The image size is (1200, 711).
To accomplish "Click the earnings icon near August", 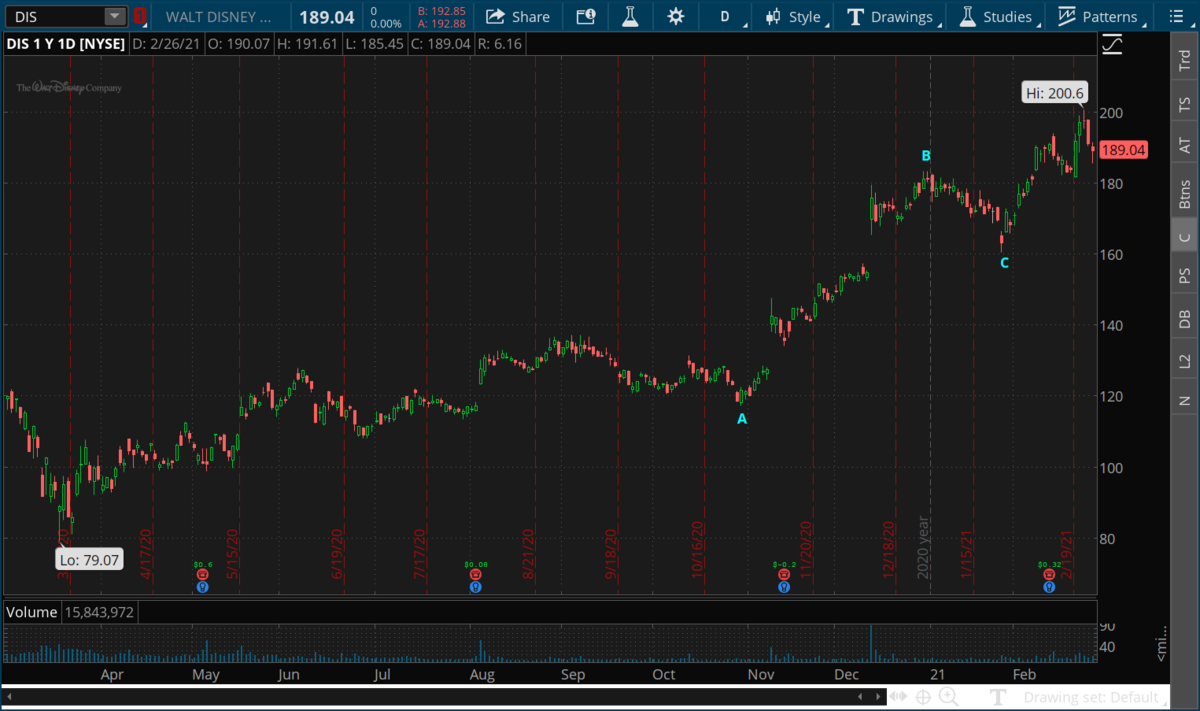I will [476, 576].
